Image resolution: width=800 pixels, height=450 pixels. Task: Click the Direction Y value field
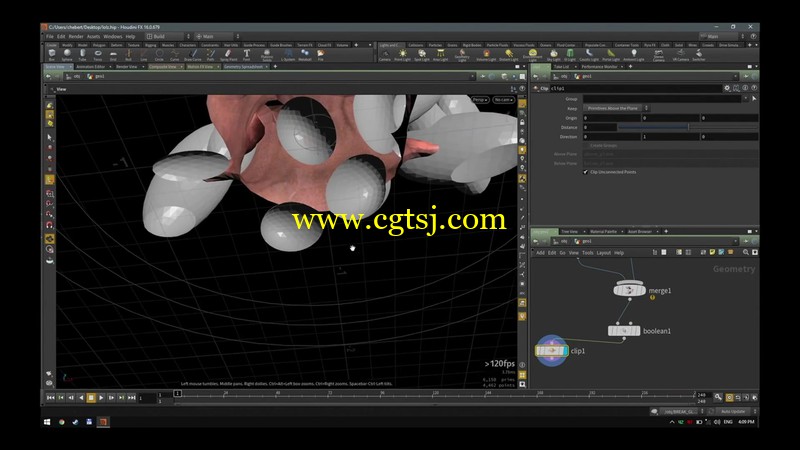[x=670, y=137]
